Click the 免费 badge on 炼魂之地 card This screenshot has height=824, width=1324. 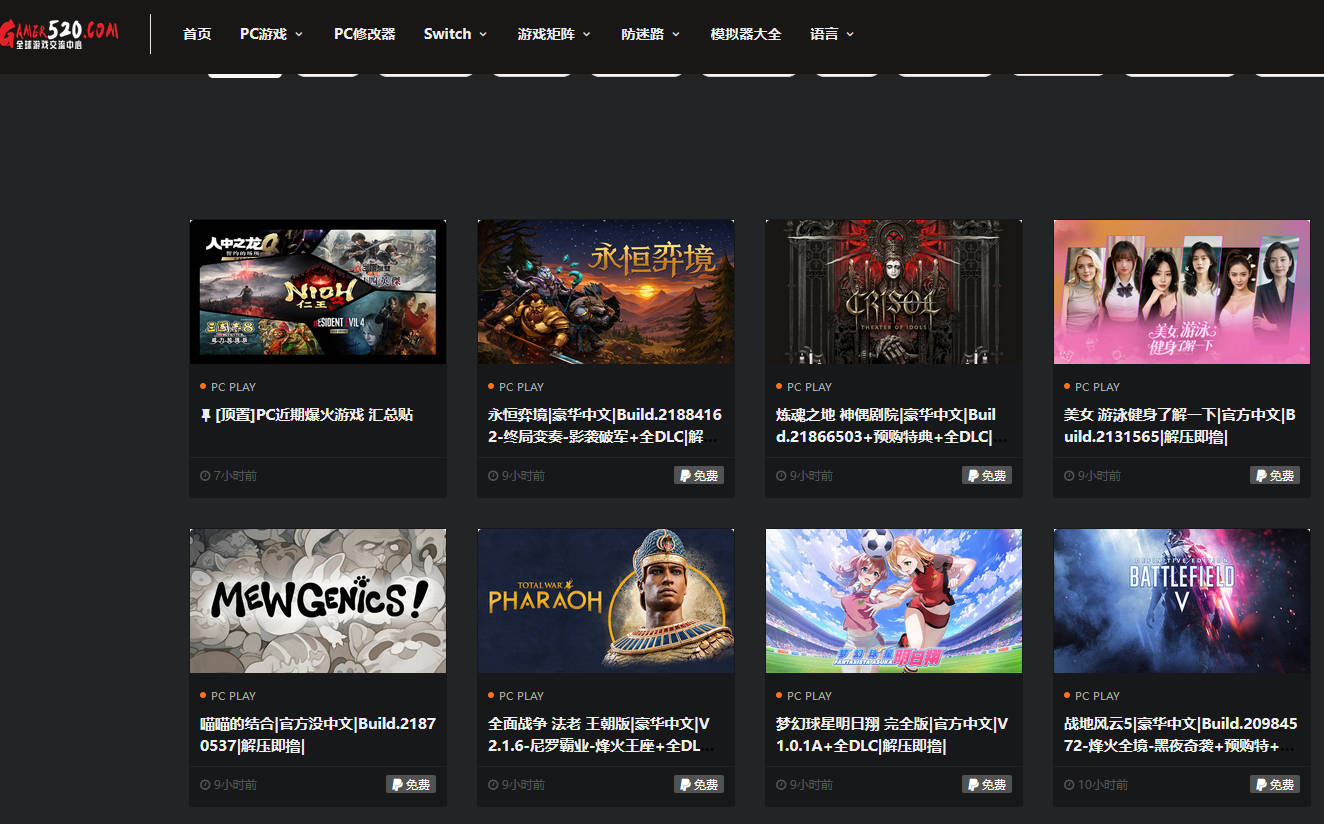tap(987, 476)
